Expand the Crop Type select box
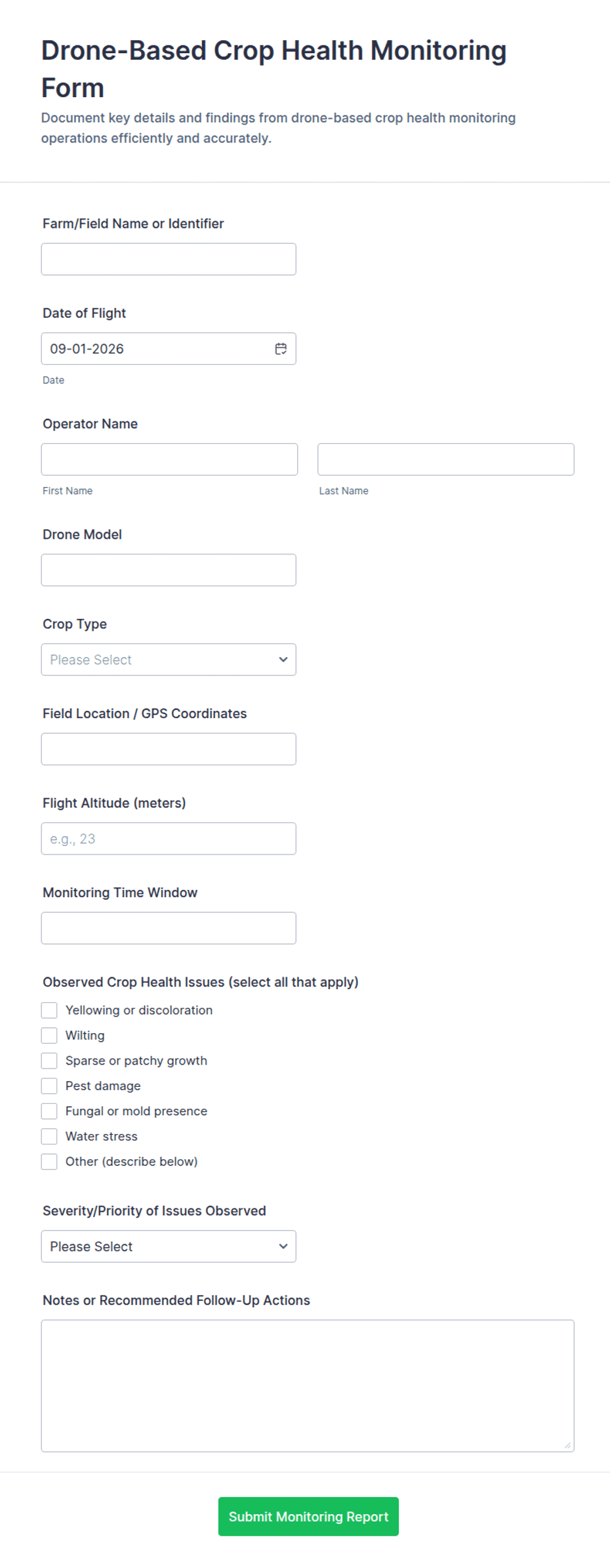The width and height of the screenshot is (610, 1568). pos(169,660)
